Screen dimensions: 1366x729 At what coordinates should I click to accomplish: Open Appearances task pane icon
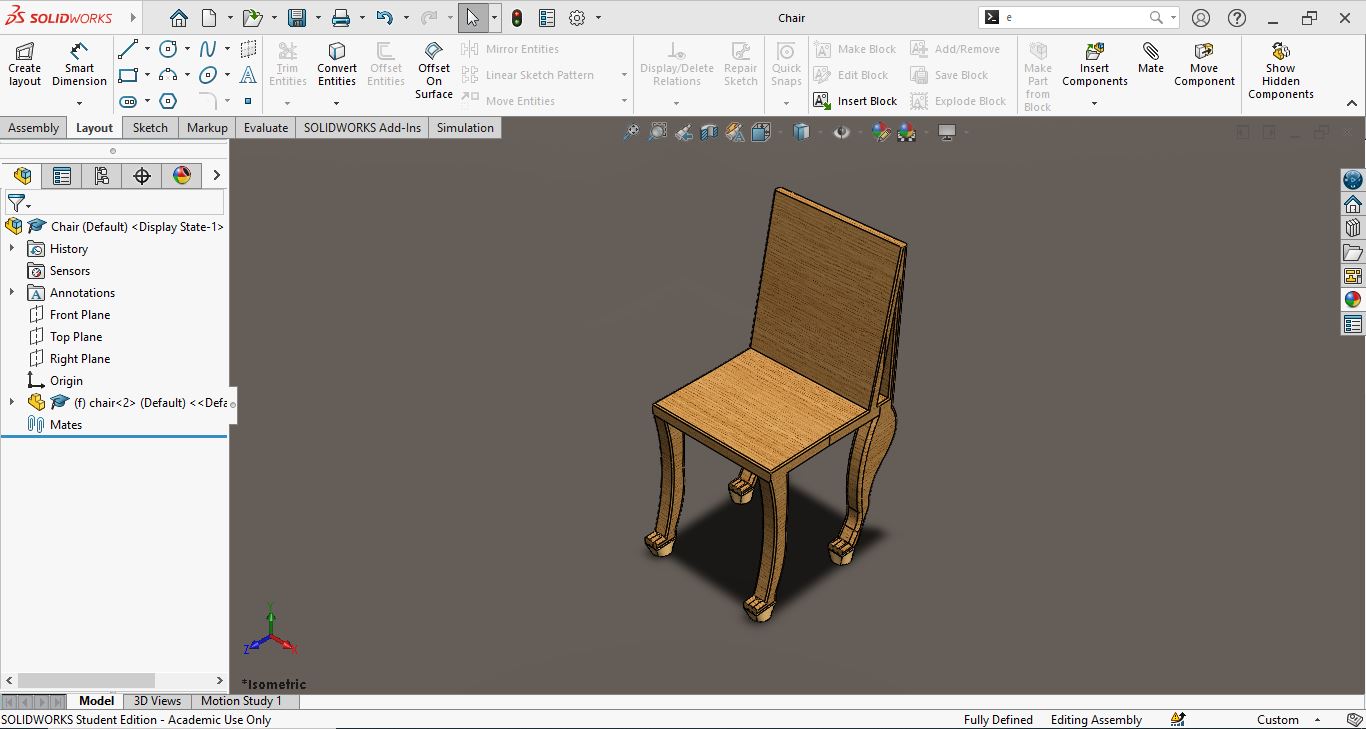click(1353, 300)
